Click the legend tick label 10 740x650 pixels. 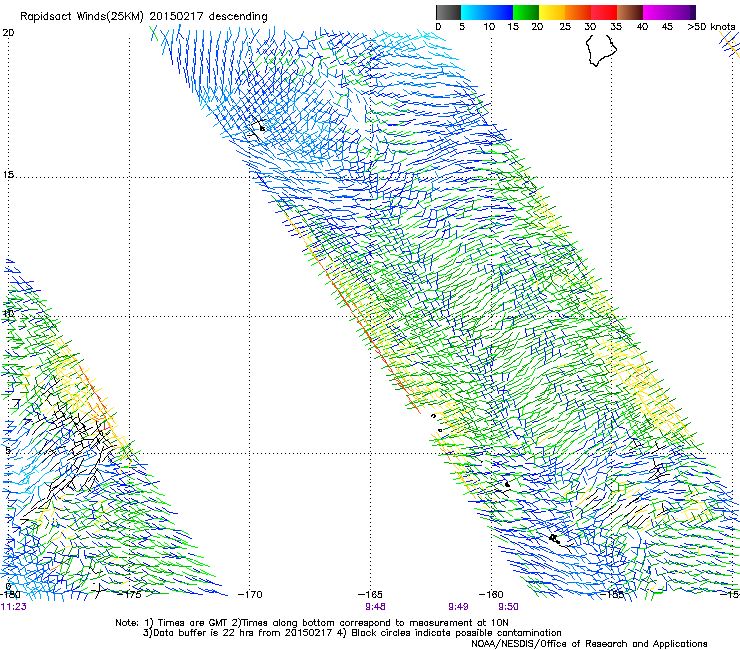click(489, 27)
